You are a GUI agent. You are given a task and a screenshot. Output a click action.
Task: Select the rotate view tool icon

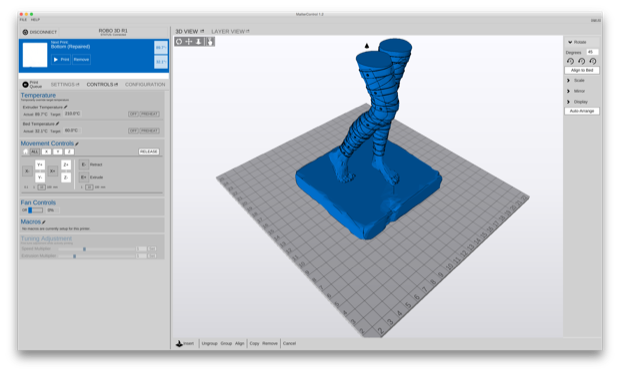coord(179,42)
